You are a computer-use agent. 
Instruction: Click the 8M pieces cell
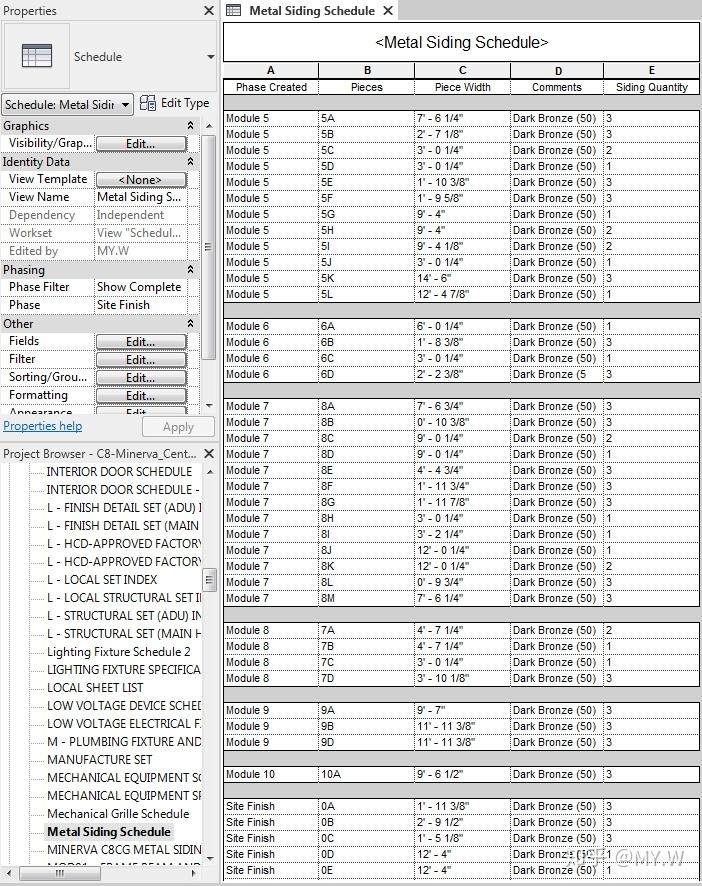point(367,598)
